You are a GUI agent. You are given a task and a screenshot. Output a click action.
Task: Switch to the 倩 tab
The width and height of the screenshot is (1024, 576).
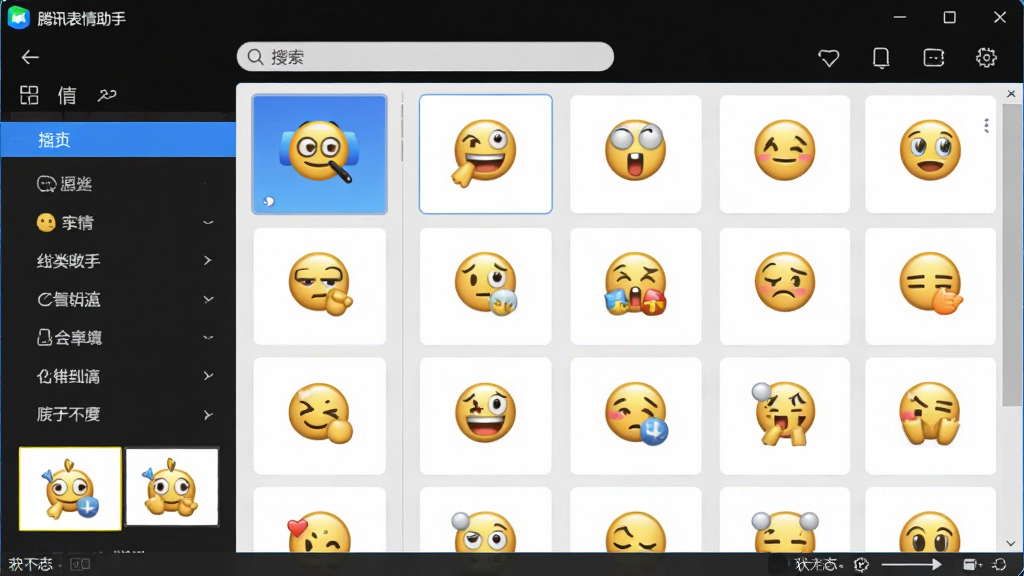tap(67, 95)
